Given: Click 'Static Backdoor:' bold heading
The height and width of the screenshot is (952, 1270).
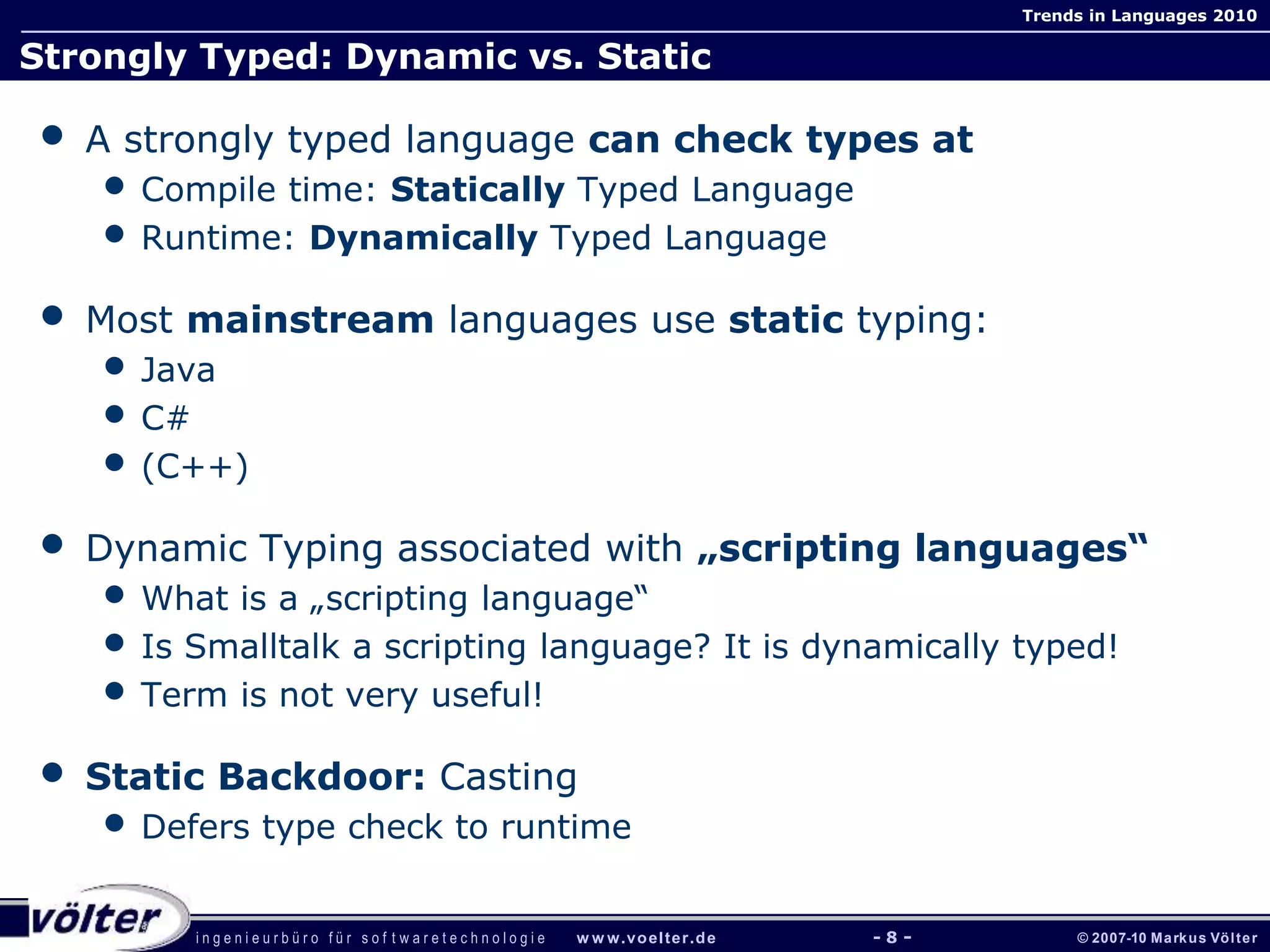Looking at the screenshot, I should pyautogui.click(x=255, y=777).
